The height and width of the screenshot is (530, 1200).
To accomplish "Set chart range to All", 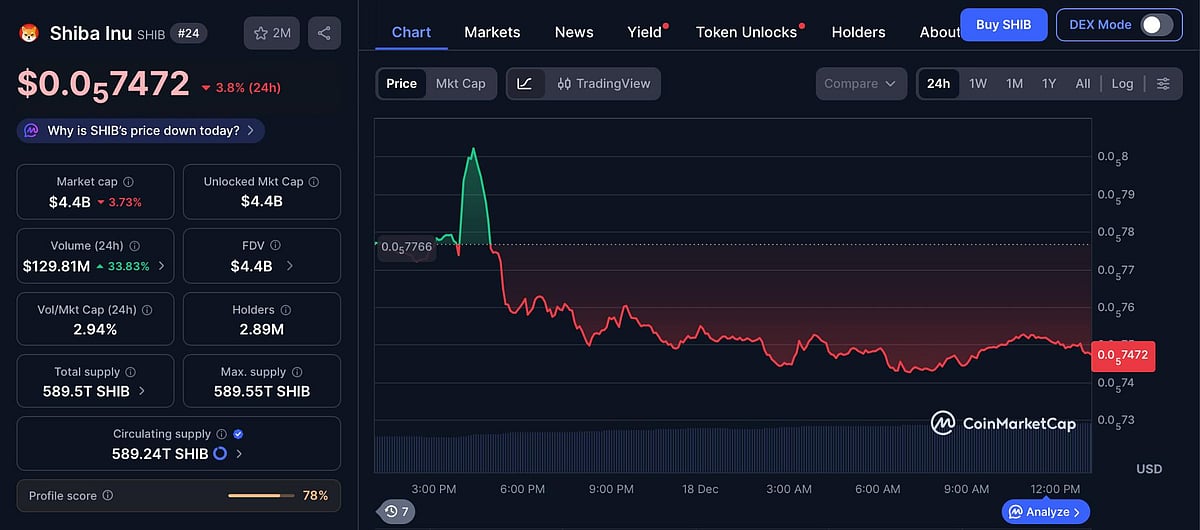I will coord(1083,84).
